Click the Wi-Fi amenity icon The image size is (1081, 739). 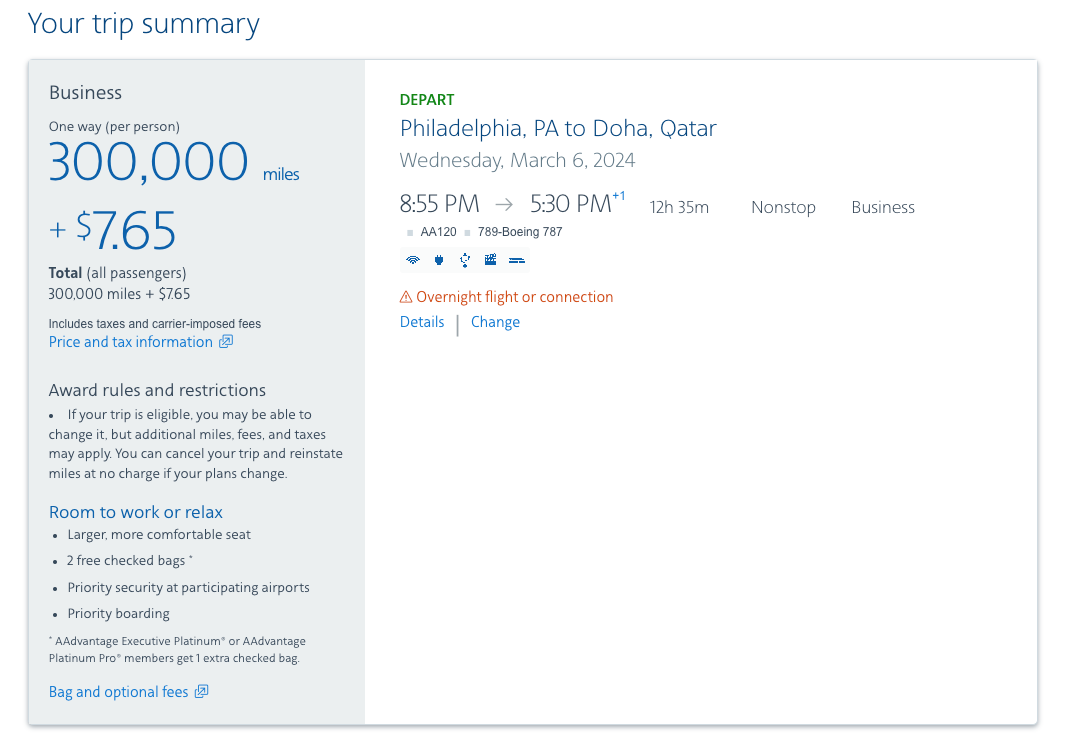413,260
